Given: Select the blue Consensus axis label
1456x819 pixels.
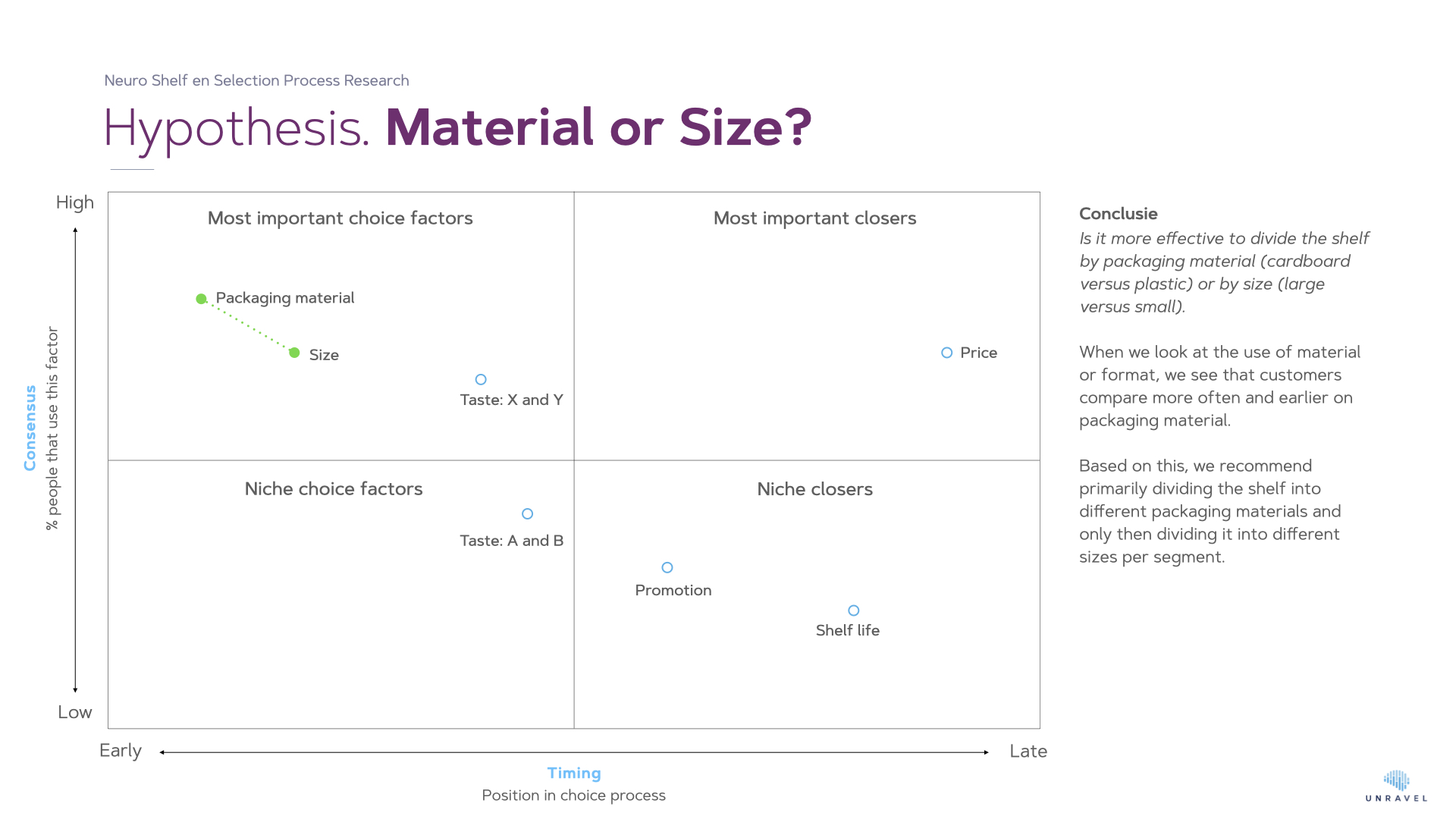Looking at the screenshot, I should [x=30, y=428].
